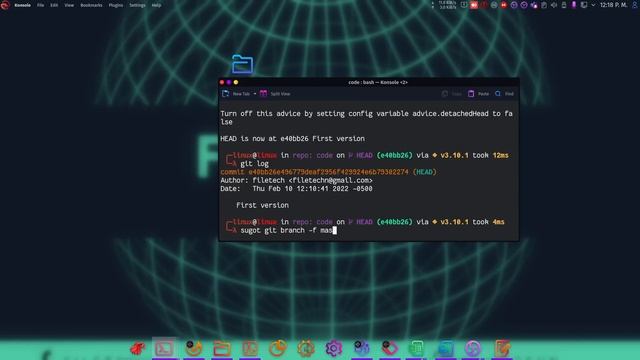
Task: Open the Bookmarks menu
Action: pos(91,5)
